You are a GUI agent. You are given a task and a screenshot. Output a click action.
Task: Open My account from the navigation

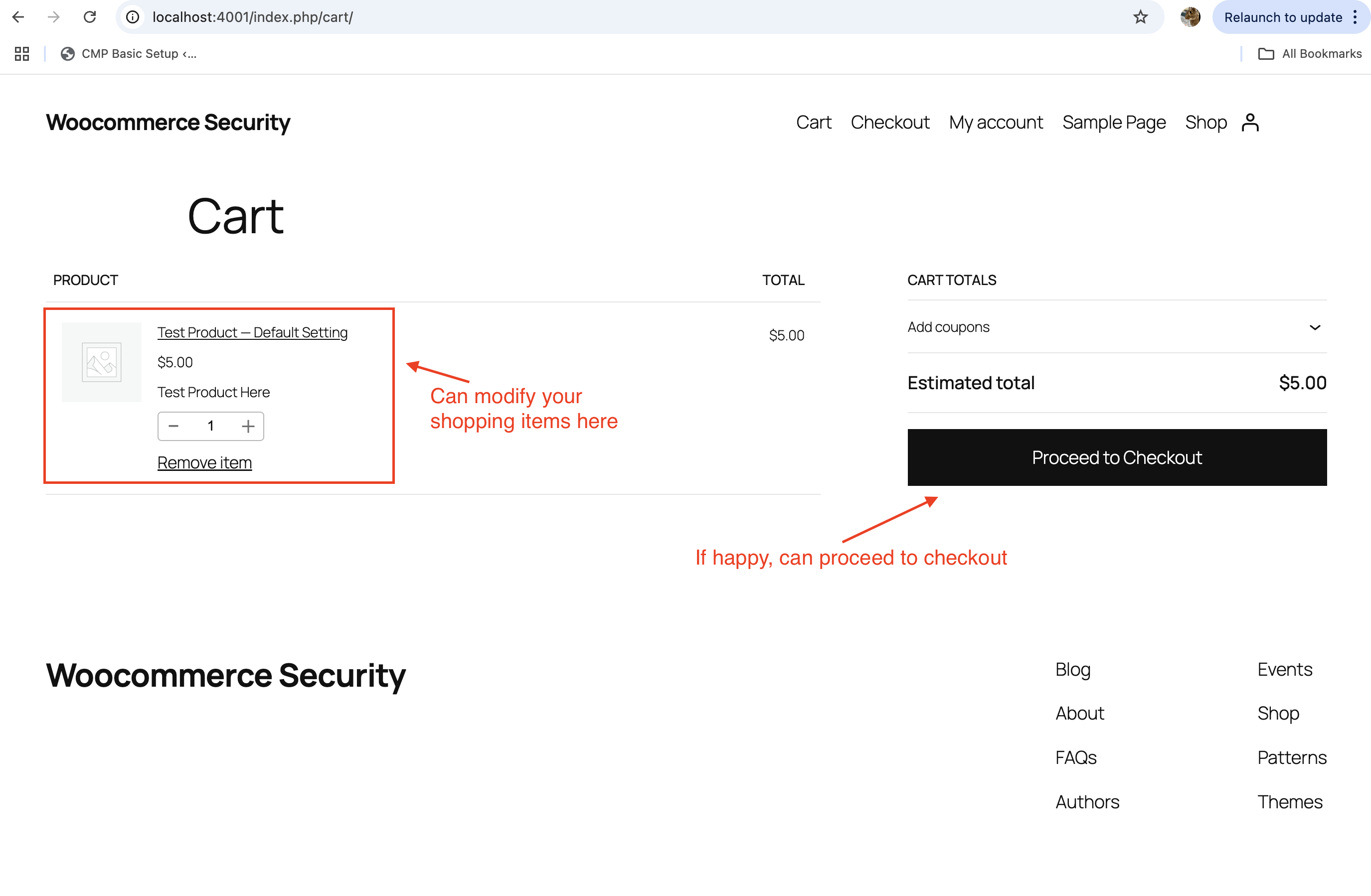(996, 122)
